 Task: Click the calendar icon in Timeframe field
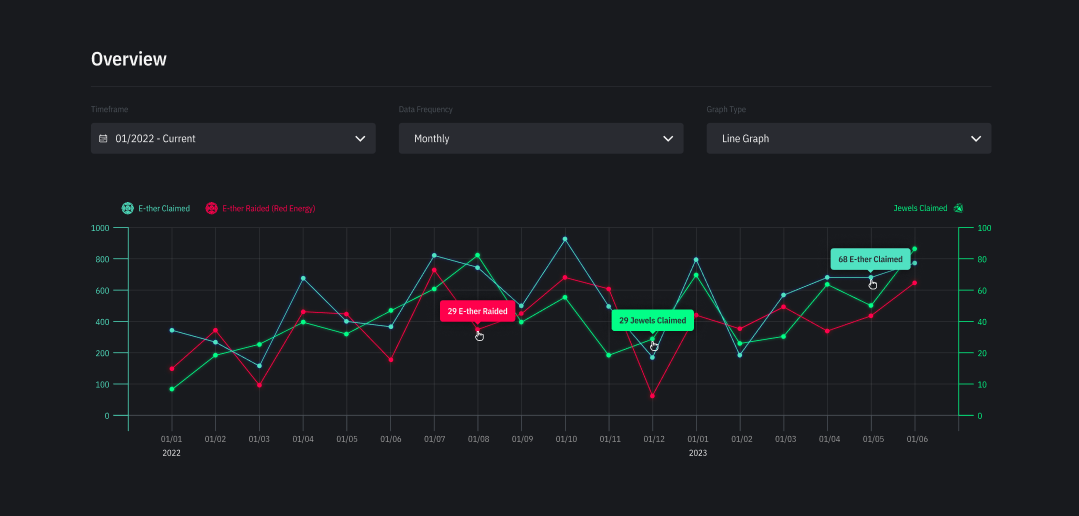pos(103,139)
